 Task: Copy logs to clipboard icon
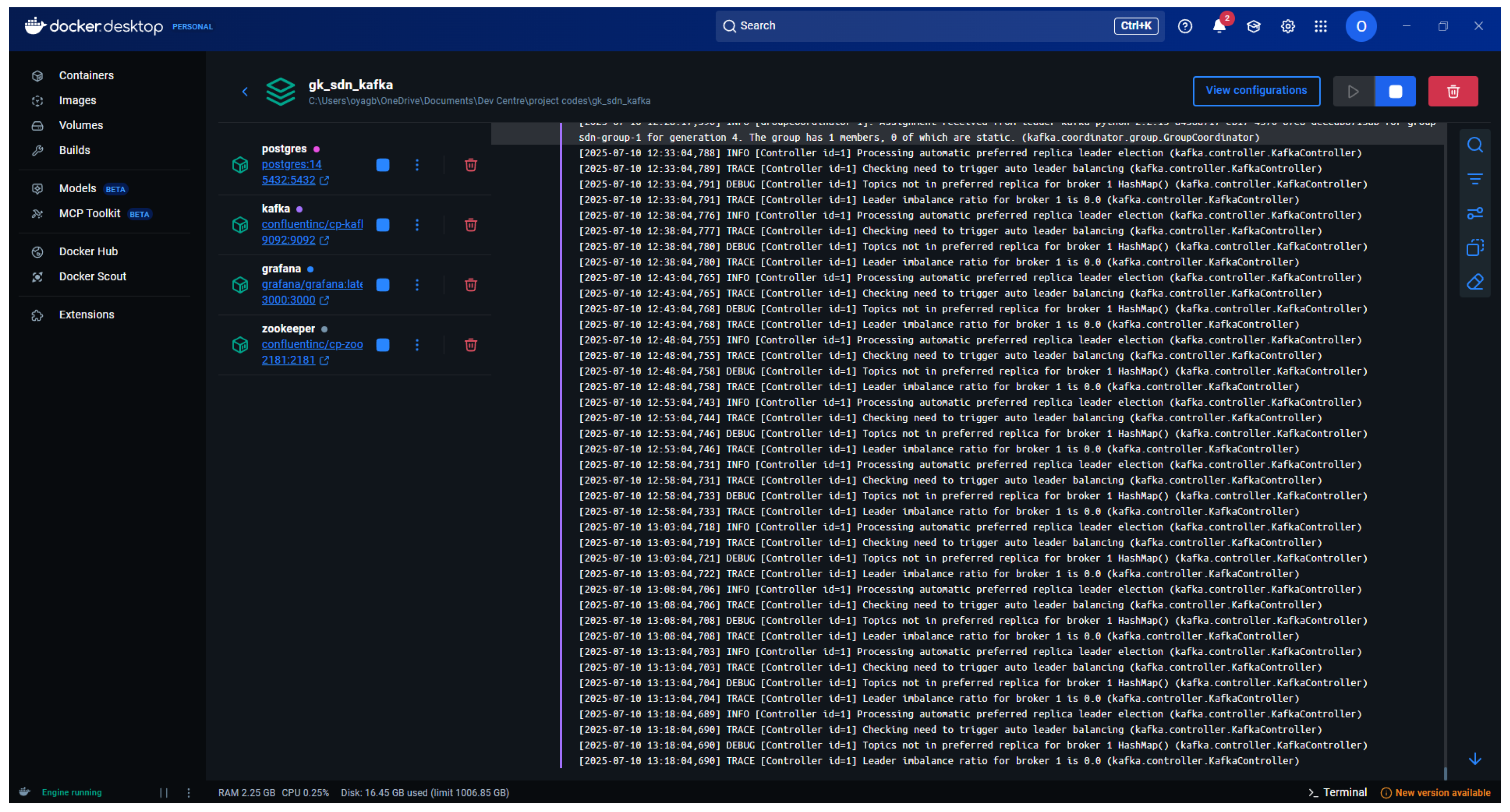click(1475, 248)
